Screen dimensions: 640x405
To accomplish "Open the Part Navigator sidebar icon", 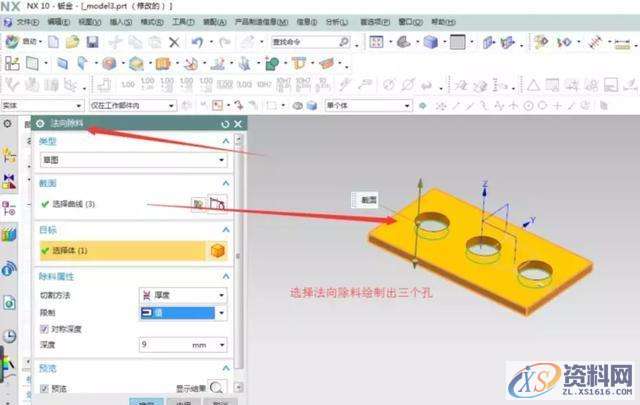I will tap(9, 208).
